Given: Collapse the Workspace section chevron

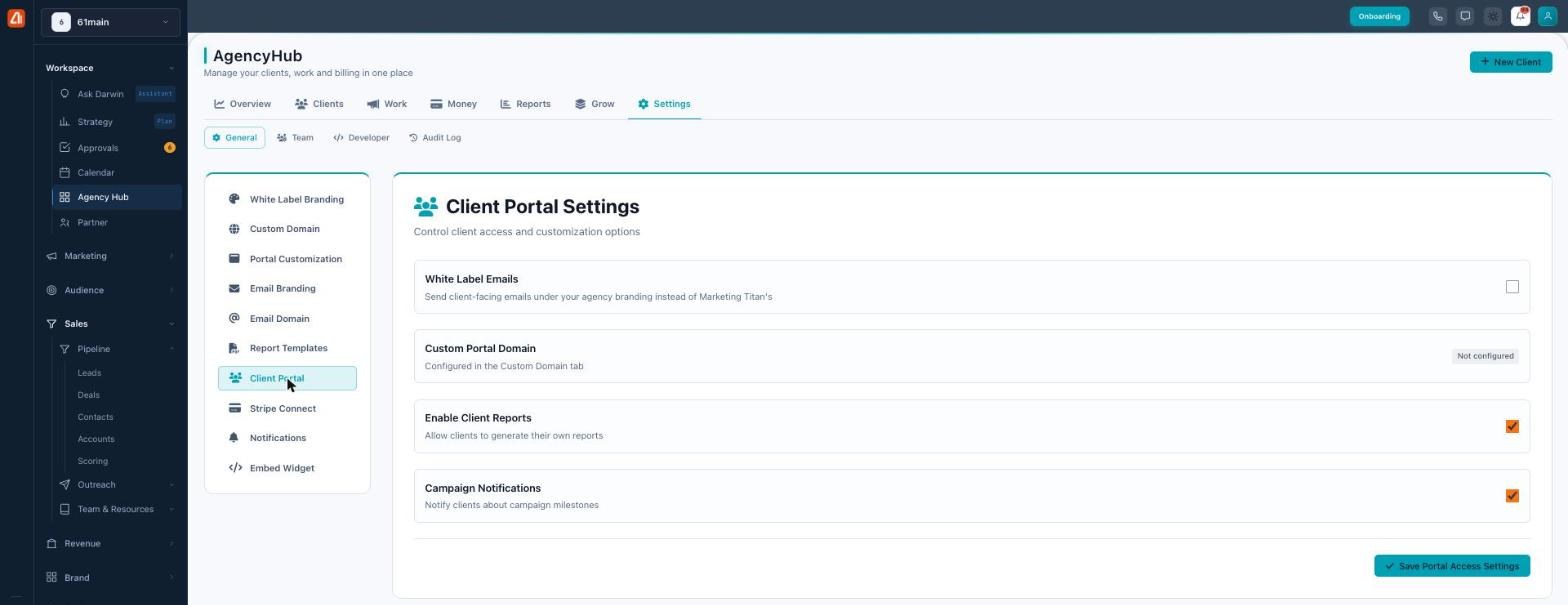Looking at the screenshot, I should [x=171, y=68].
